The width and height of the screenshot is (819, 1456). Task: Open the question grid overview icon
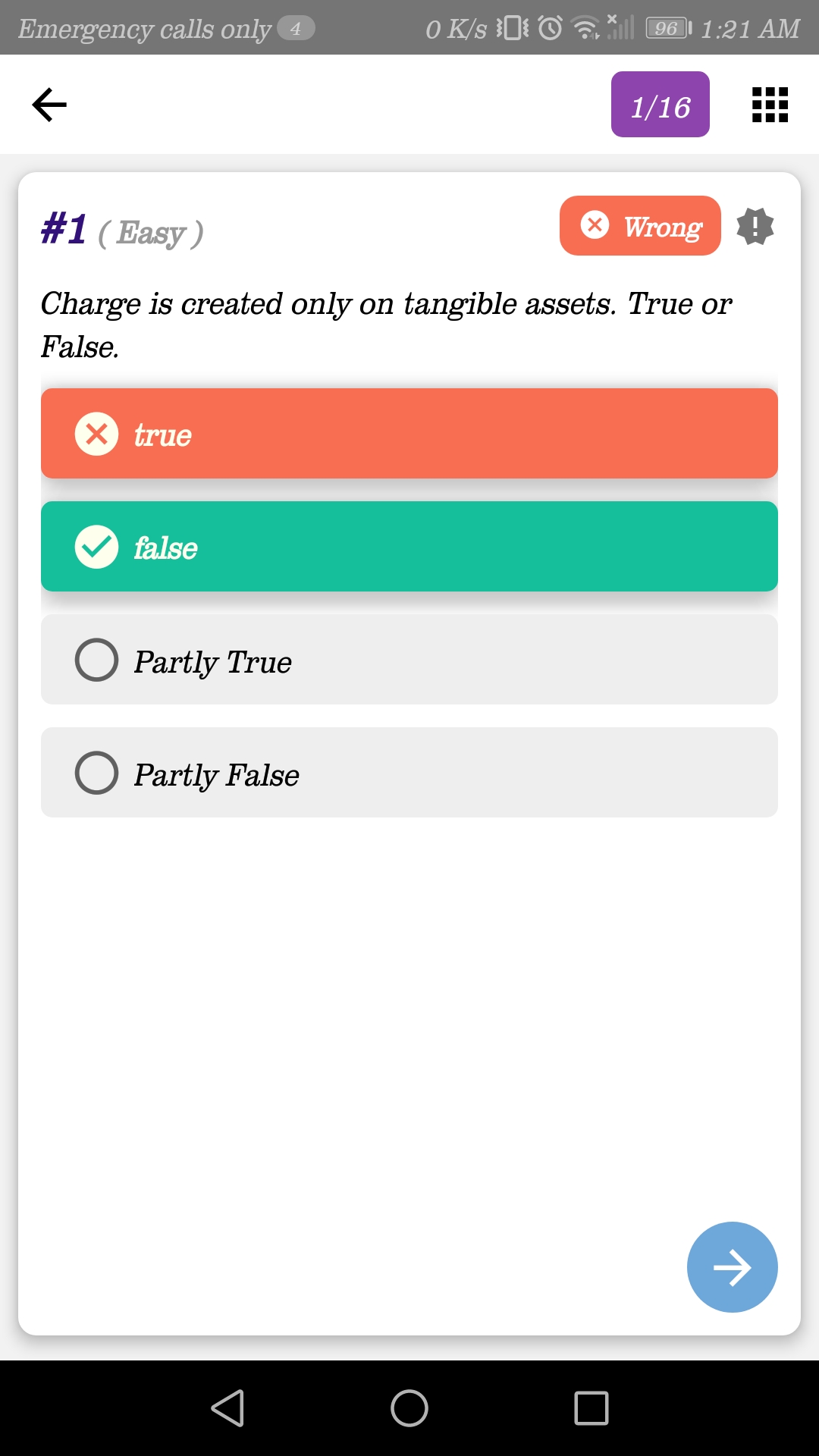[x=770, y=105]
